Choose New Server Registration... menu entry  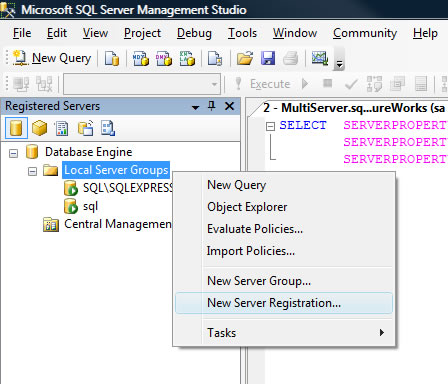(284, 303)
